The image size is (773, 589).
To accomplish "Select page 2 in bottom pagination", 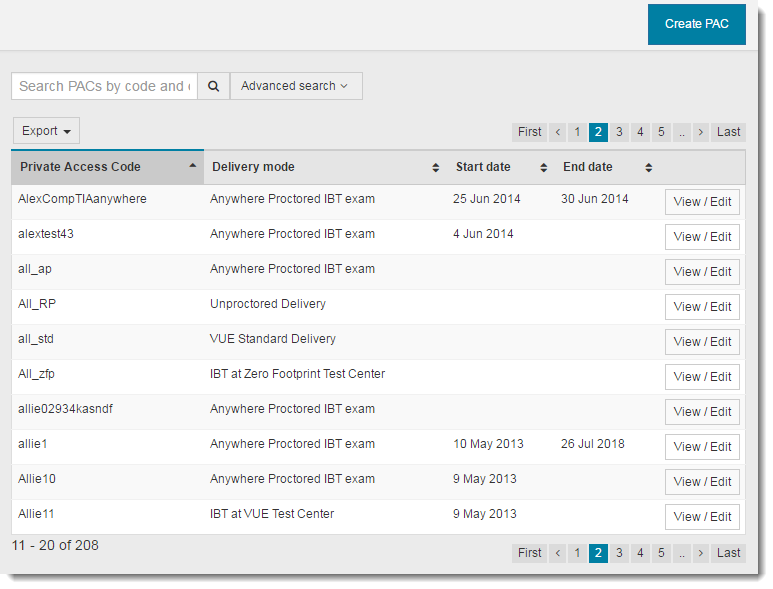I will click(x=598, y=553).
